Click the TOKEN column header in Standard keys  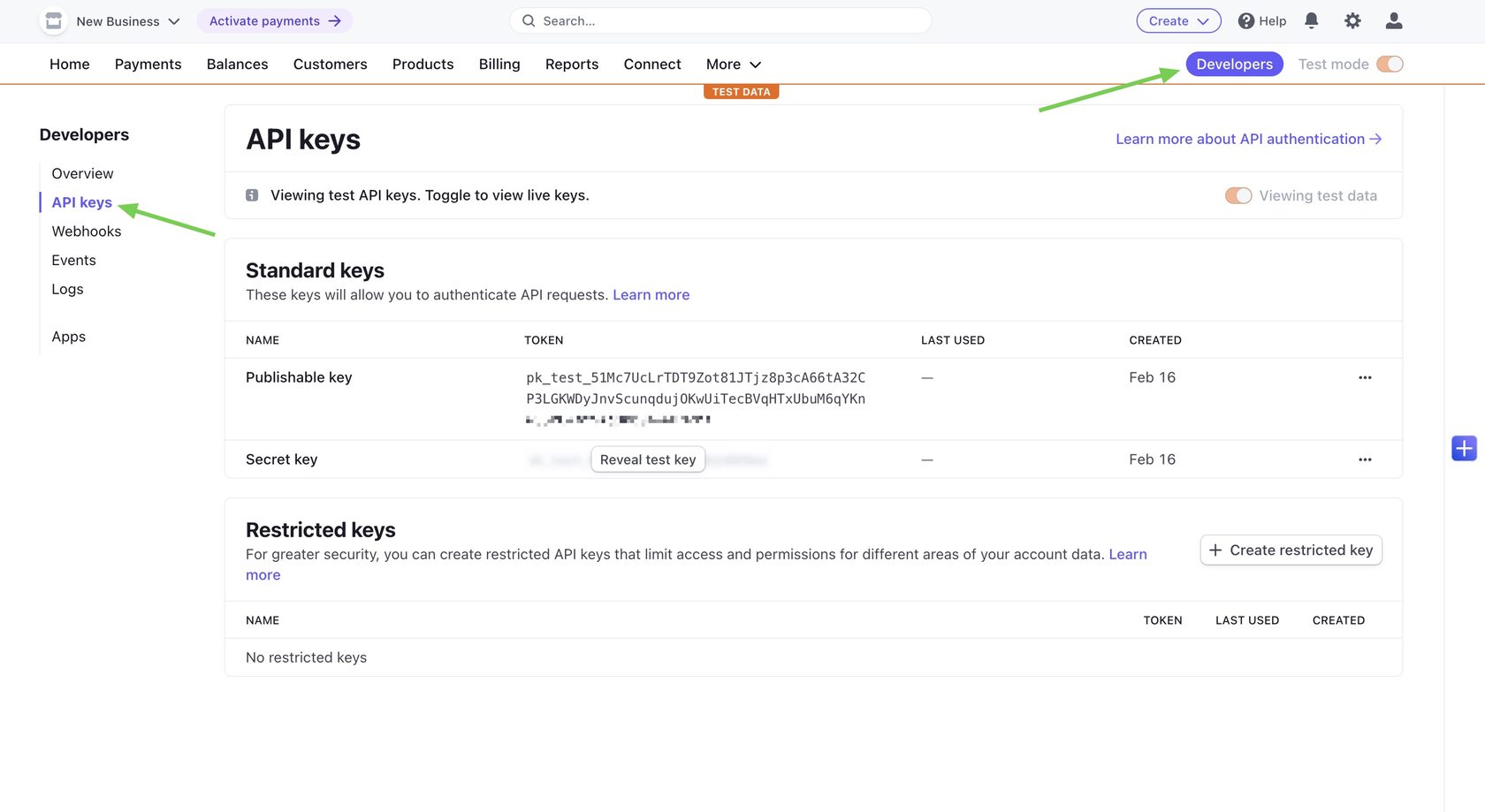[544, 340]
